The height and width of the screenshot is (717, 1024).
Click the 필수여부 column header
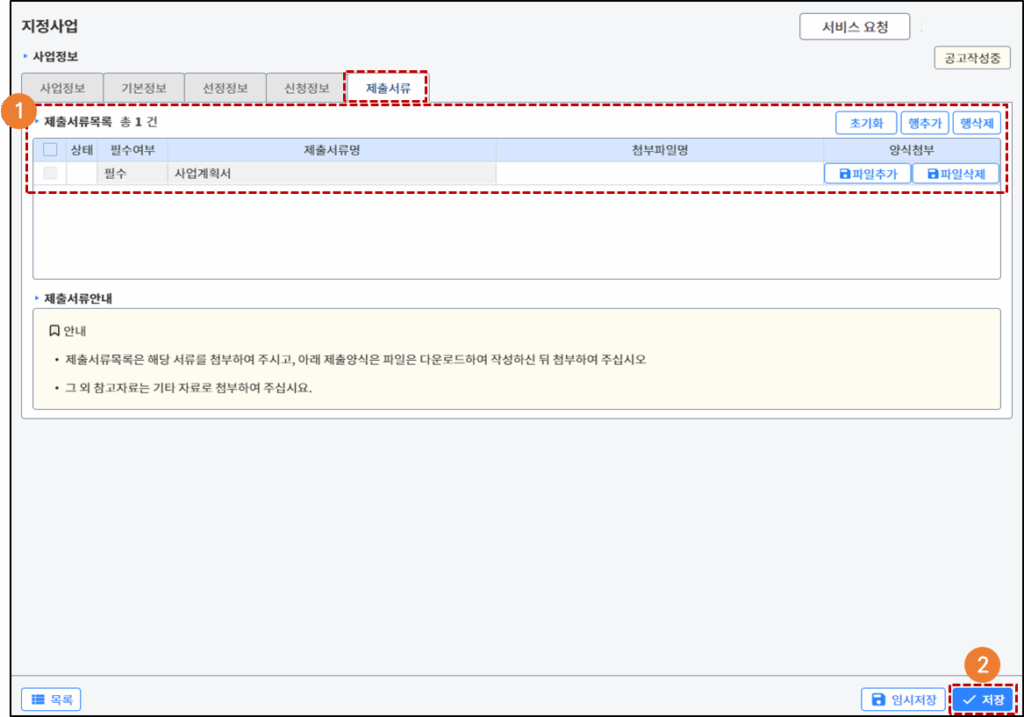(132, 150)
